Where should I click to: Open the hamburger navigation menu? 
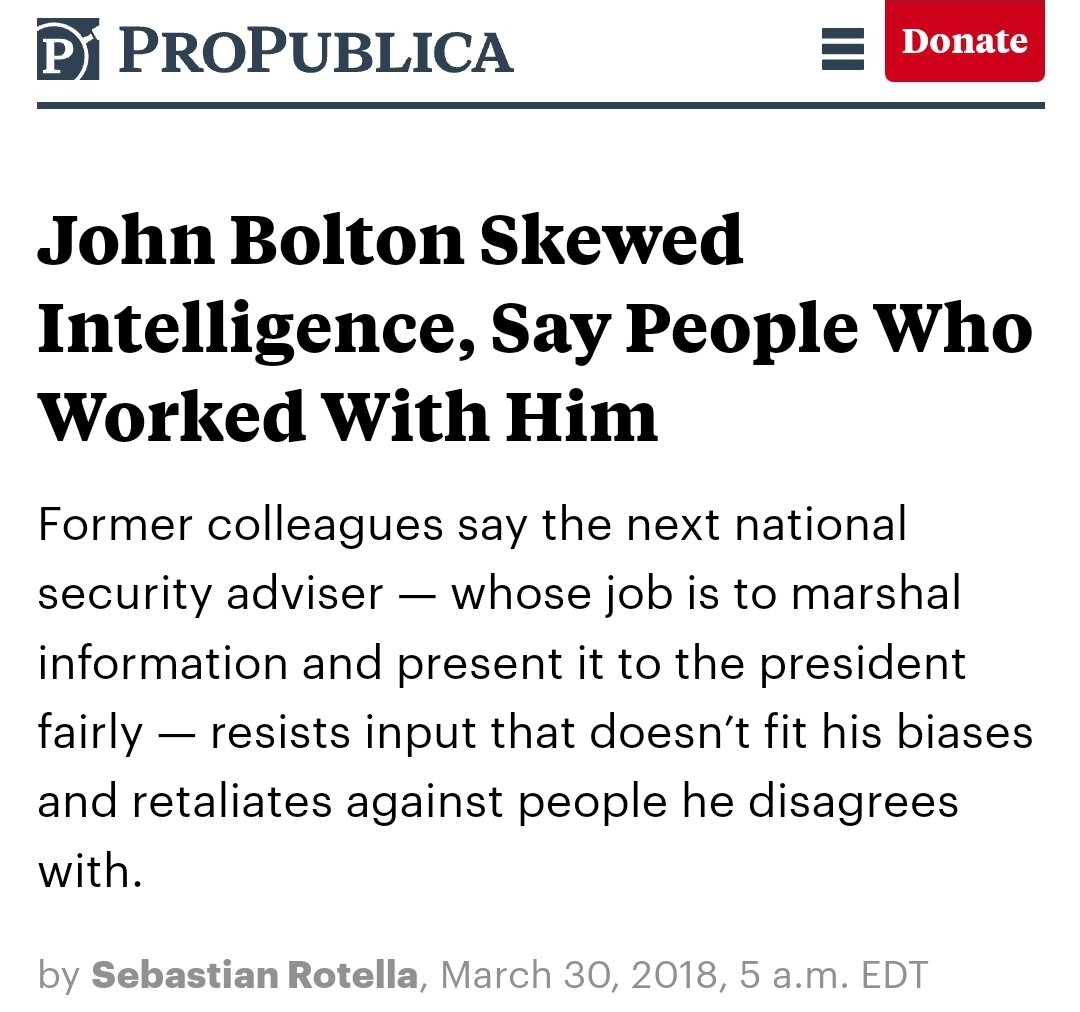[x=842, y=47]
